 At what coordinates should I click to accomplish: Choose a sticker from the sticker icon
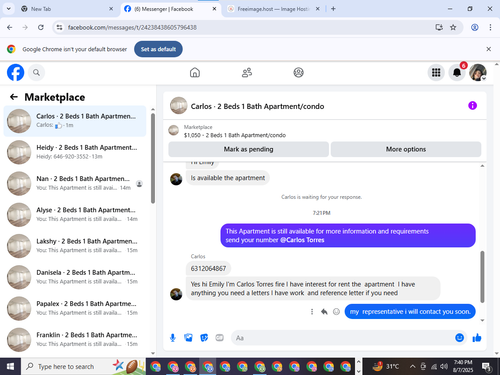pyautogui.click(x=204, y=338)
